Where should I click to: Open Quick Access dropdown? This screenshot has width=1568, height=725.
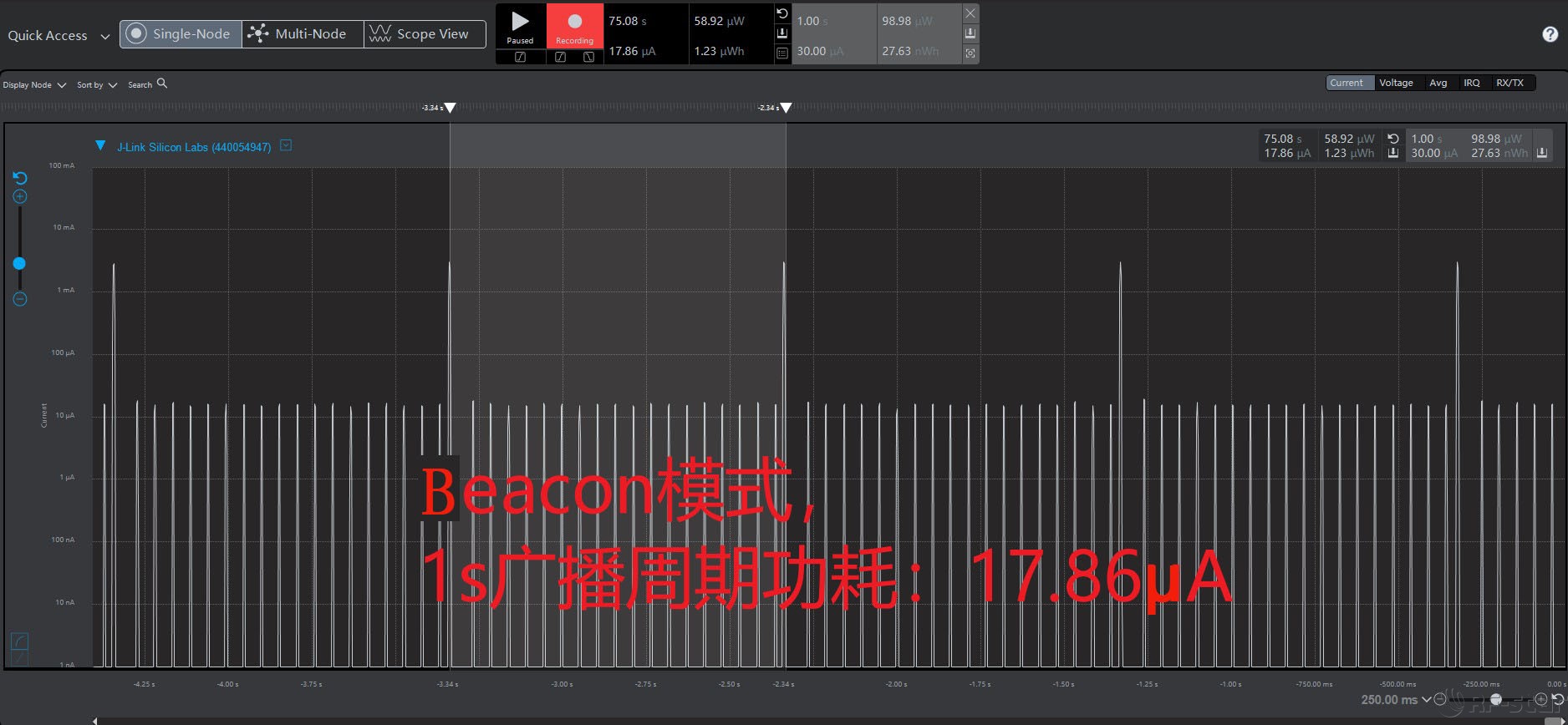coord(59,36)
